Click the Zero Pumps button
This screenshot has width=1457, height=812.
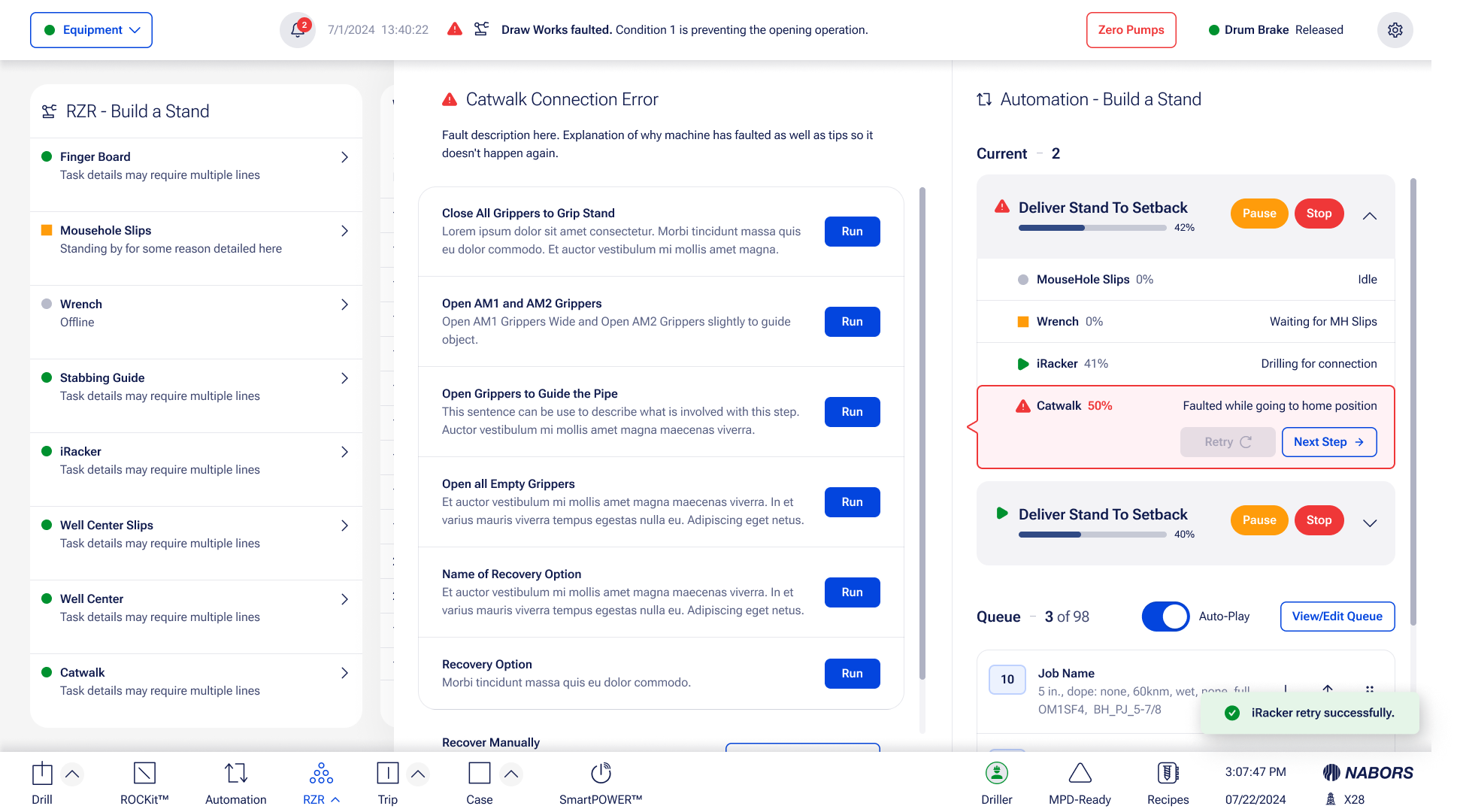1131,30
